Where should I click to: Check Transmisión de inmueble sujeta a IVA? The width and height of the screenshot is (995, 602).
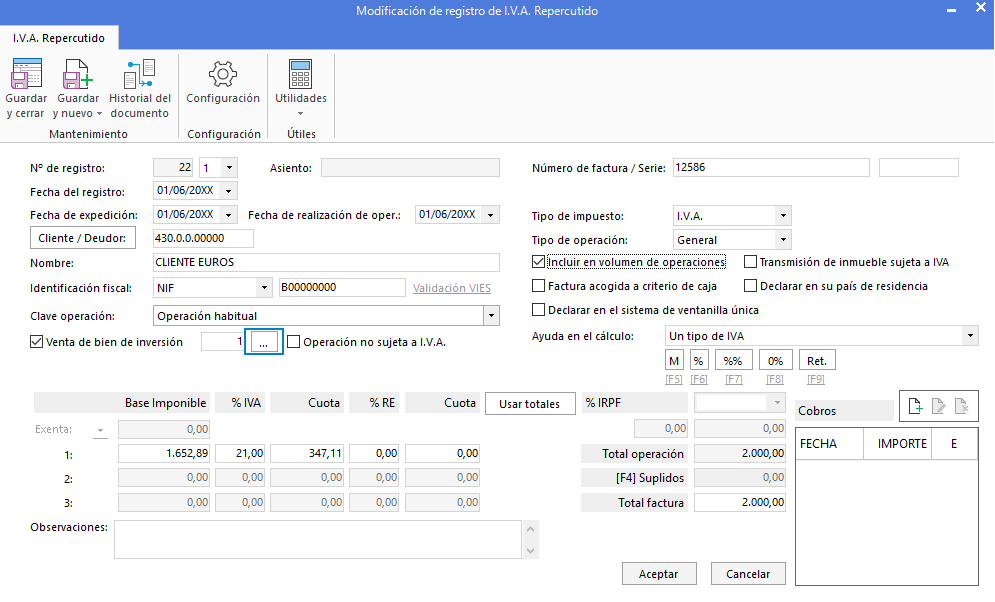(x=751, y=262)
